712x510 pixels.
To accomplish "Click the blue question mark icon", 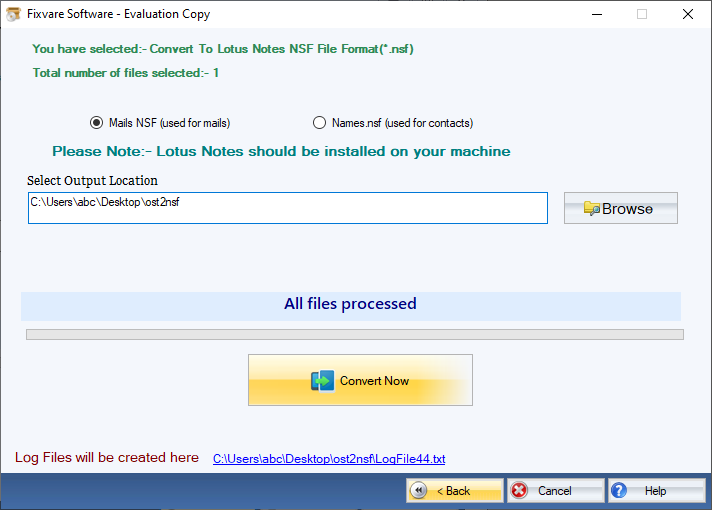I will click(619, 490).
